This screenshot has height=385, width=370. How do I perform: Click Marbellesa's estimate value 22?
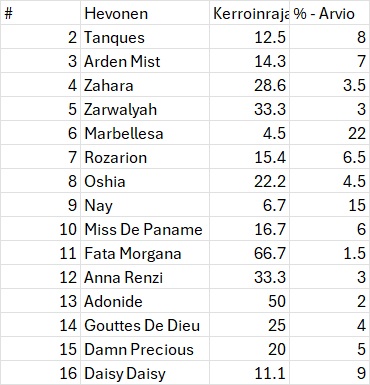coord(329,133)
